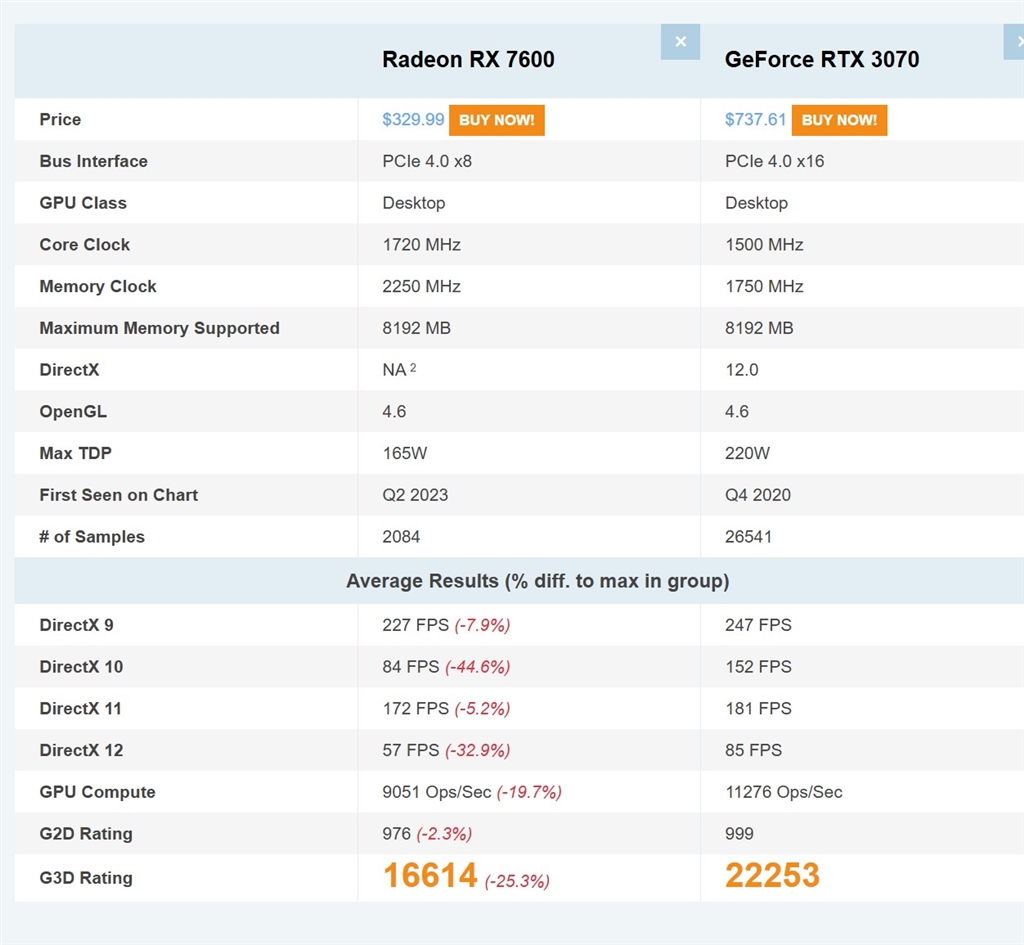1024x945 pixels.
Task: Select the 9051 Ops/Sec compute result
Action: tap(437, 792)
